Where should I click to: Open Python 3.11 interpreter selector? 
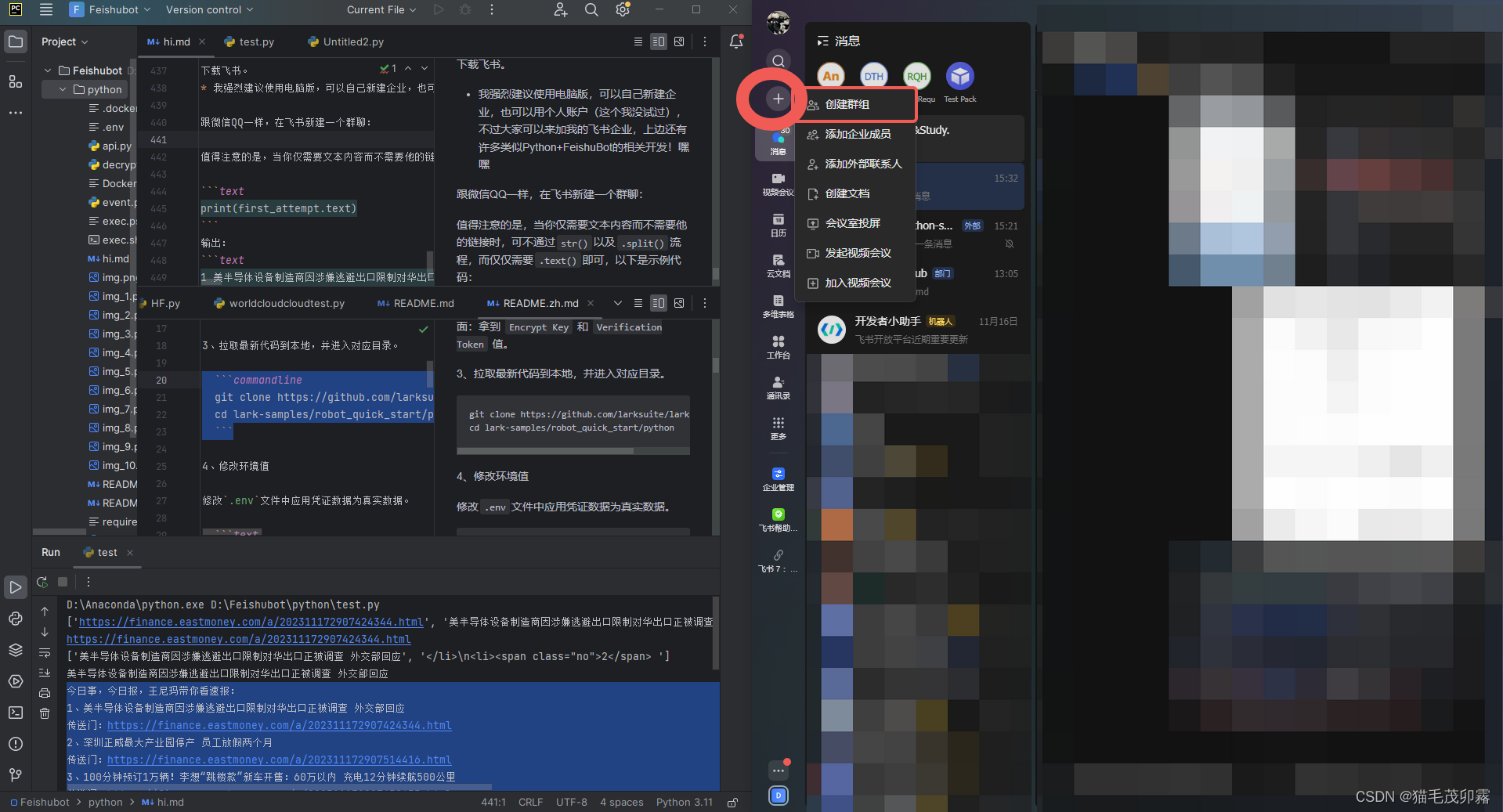(x=684, y=803)
